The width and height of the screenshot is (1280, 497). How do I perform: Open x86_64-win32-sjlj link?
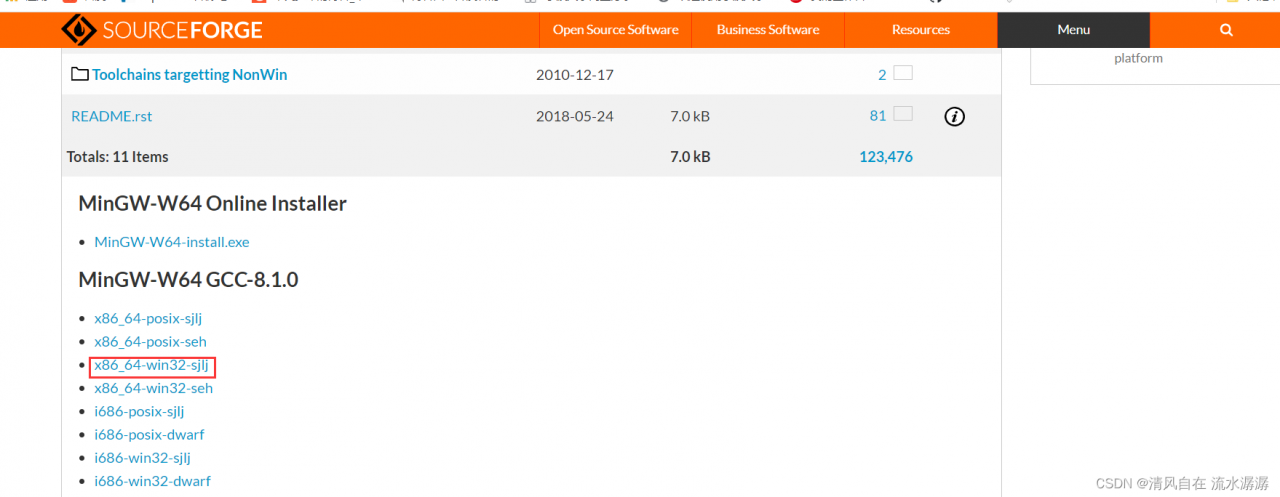click(152, 365)
